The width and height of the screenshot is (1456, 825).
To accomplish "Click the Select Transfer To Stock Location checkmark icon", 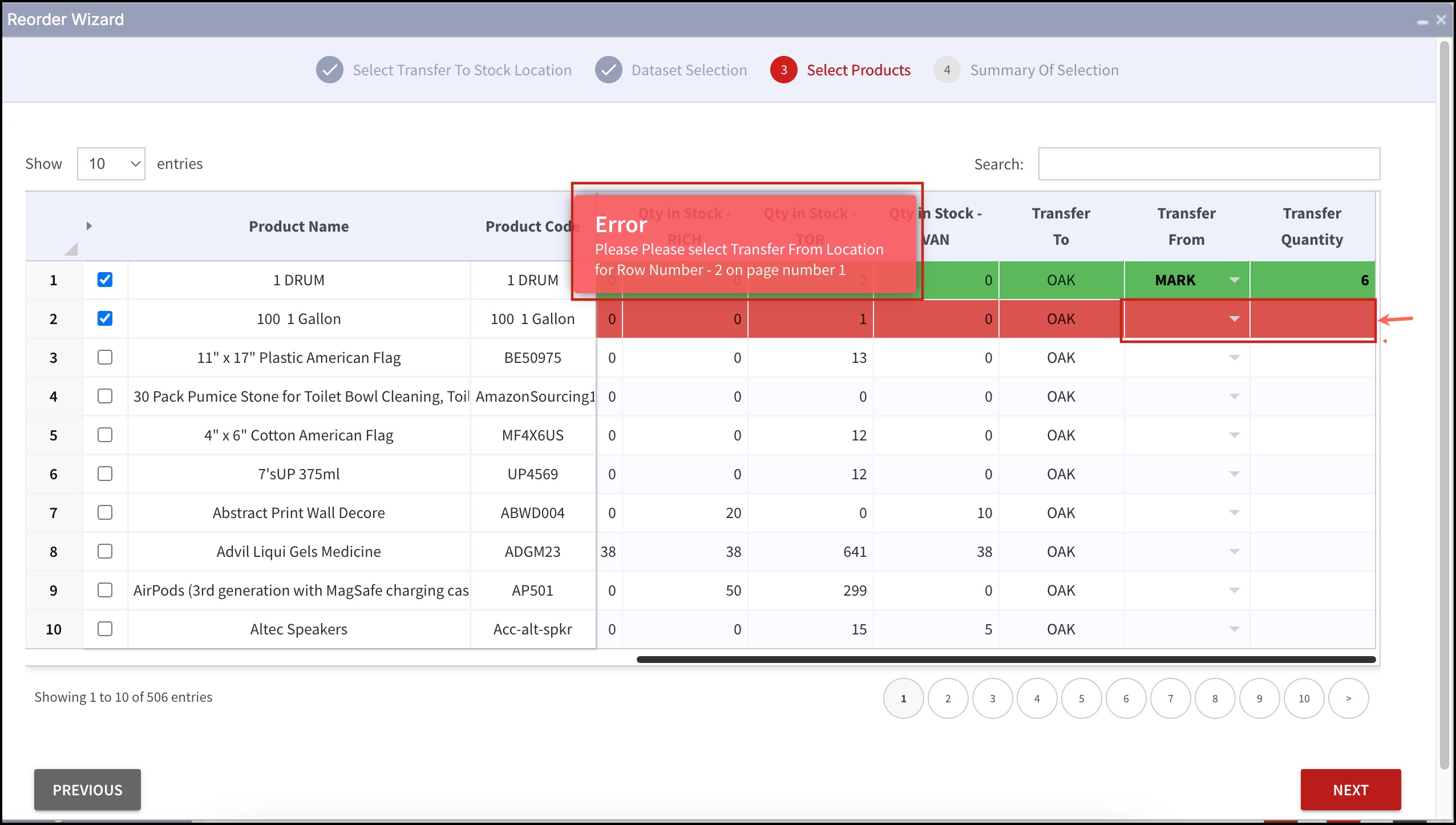I will pos(330,70).
